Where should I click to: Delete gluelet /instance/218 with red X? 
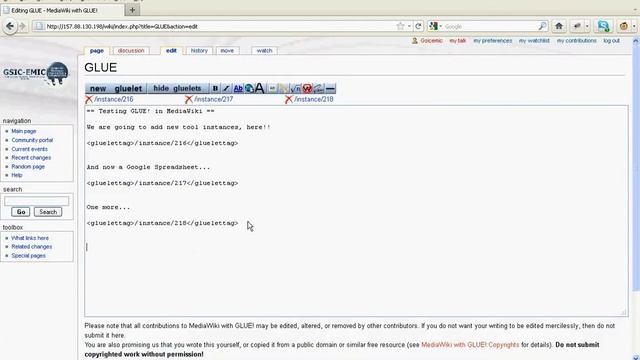tap(289, 99)
